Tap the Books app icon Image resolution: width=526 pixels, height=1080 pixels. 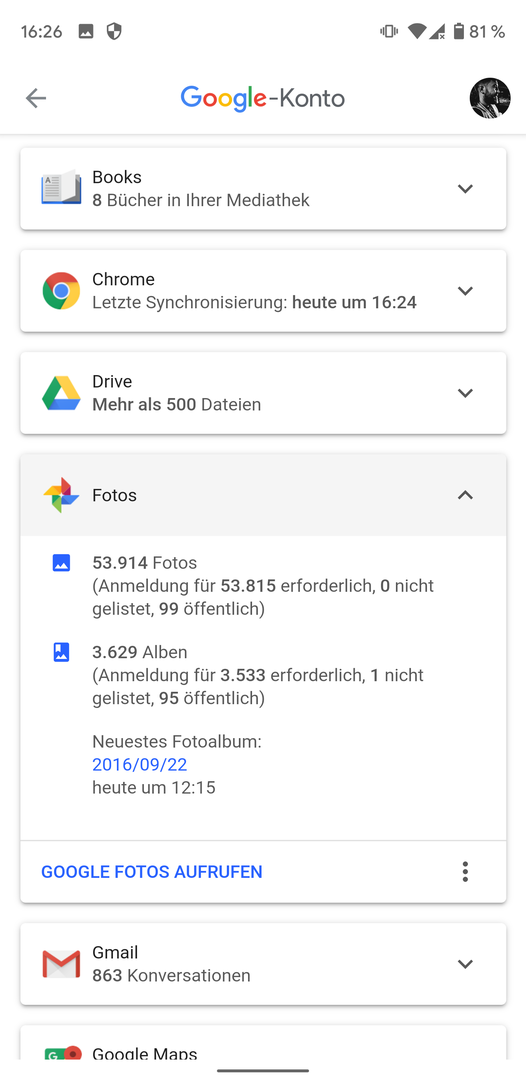61,188
